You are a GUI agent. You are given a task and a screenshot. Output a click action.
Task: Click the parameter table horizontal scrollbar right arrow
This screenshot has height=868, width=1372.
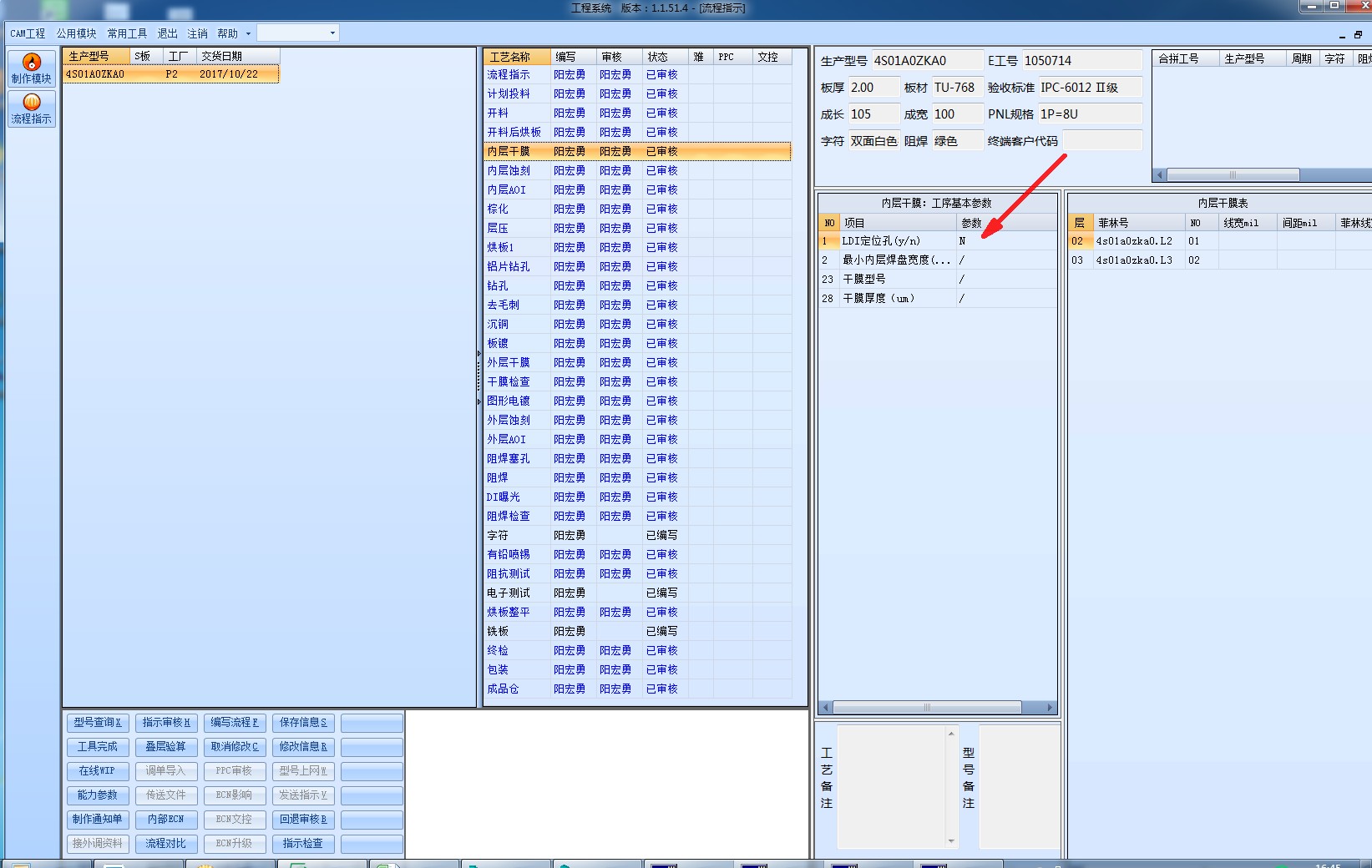(x=1050, y=708)
